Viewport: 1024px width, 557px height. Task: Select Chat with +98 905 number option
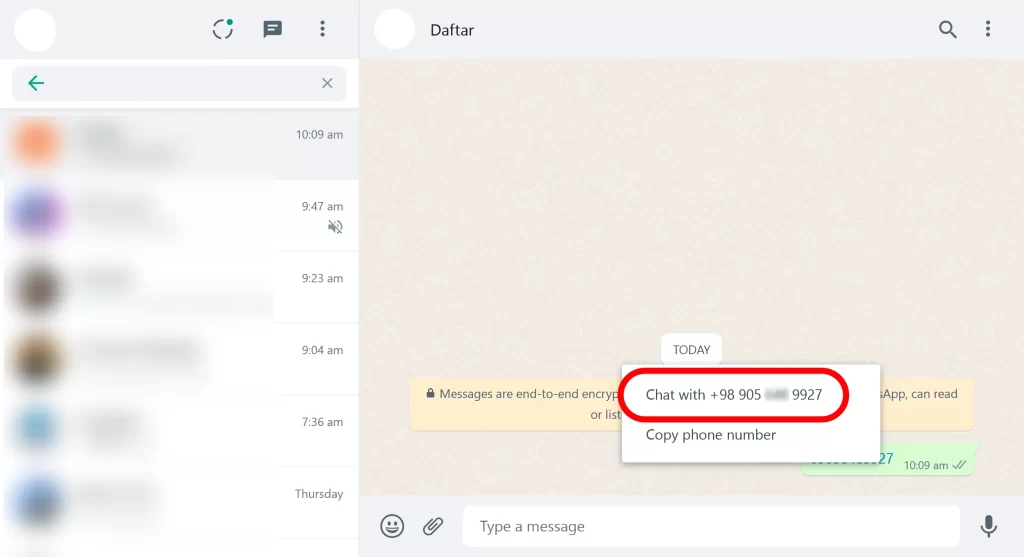pos(734,395)
